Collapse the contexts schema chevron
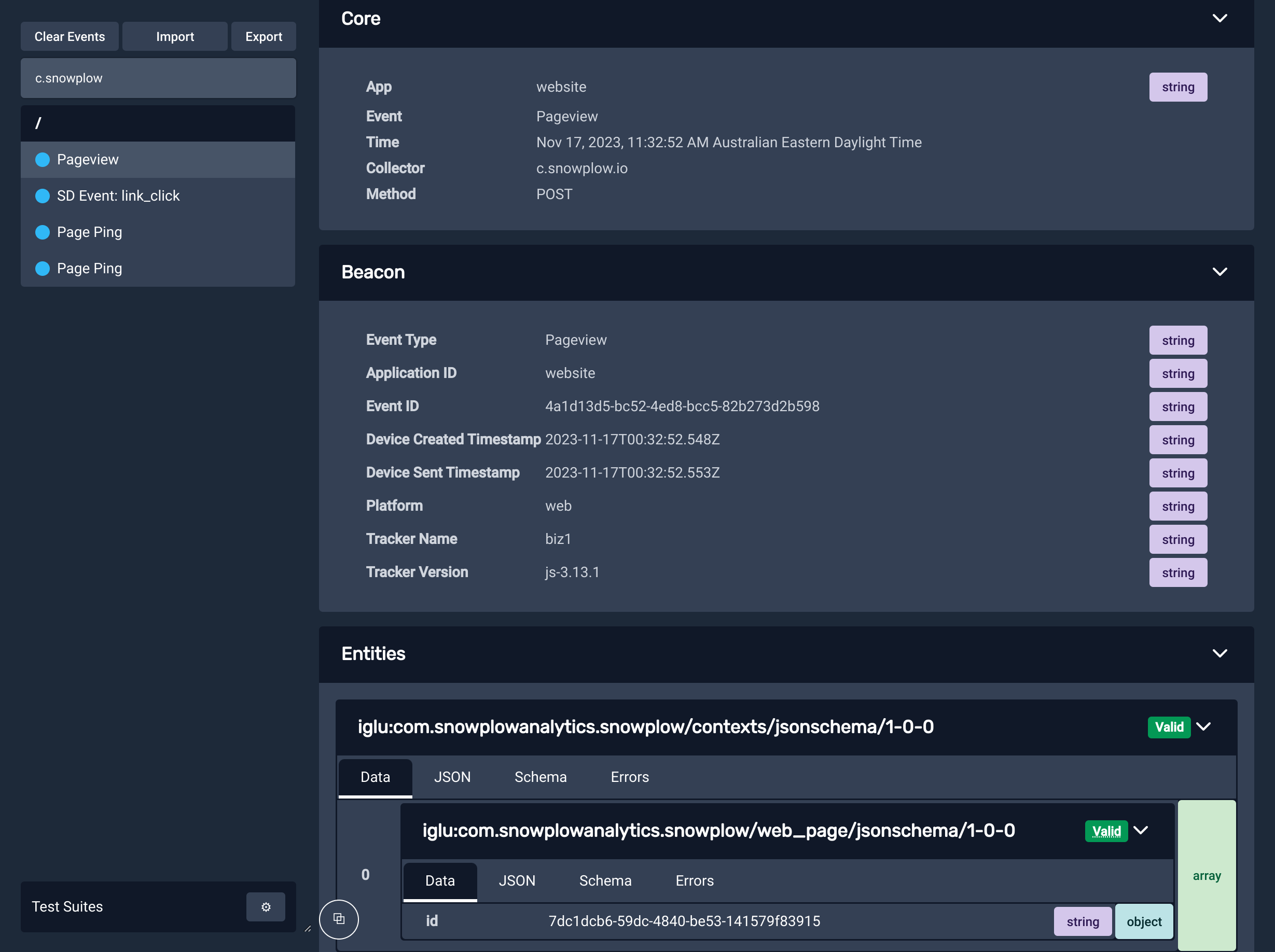The width and height of the screenshot is (1275, 952). (x=1203, y=726)
